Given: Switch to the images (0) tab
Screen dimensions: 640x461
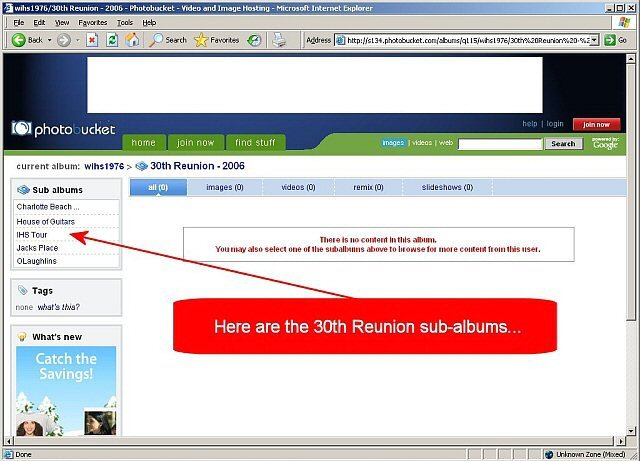Looking at the screenshot, I should click(x=225, y=187).
